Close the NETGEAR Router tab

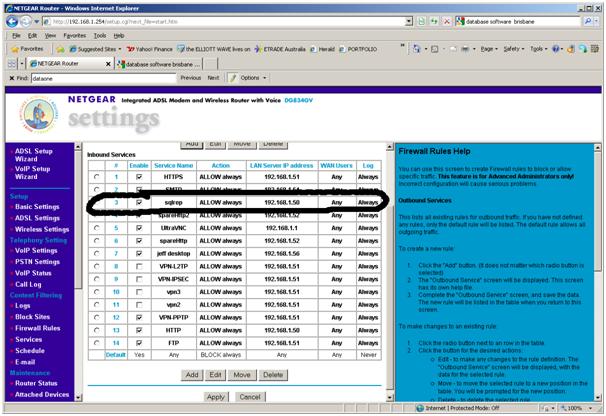(108, 64)
